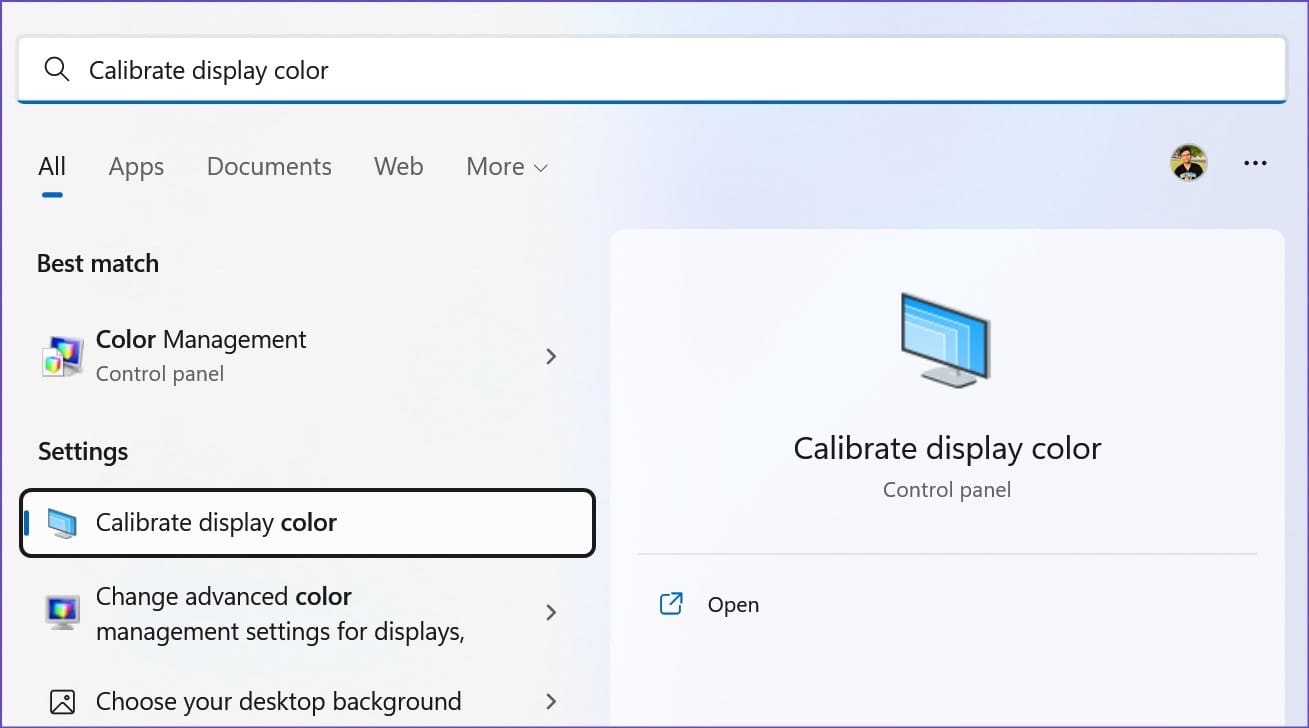Select the All tab
Viewport: 1309px width, 728px height.
[x=52, y=166]
